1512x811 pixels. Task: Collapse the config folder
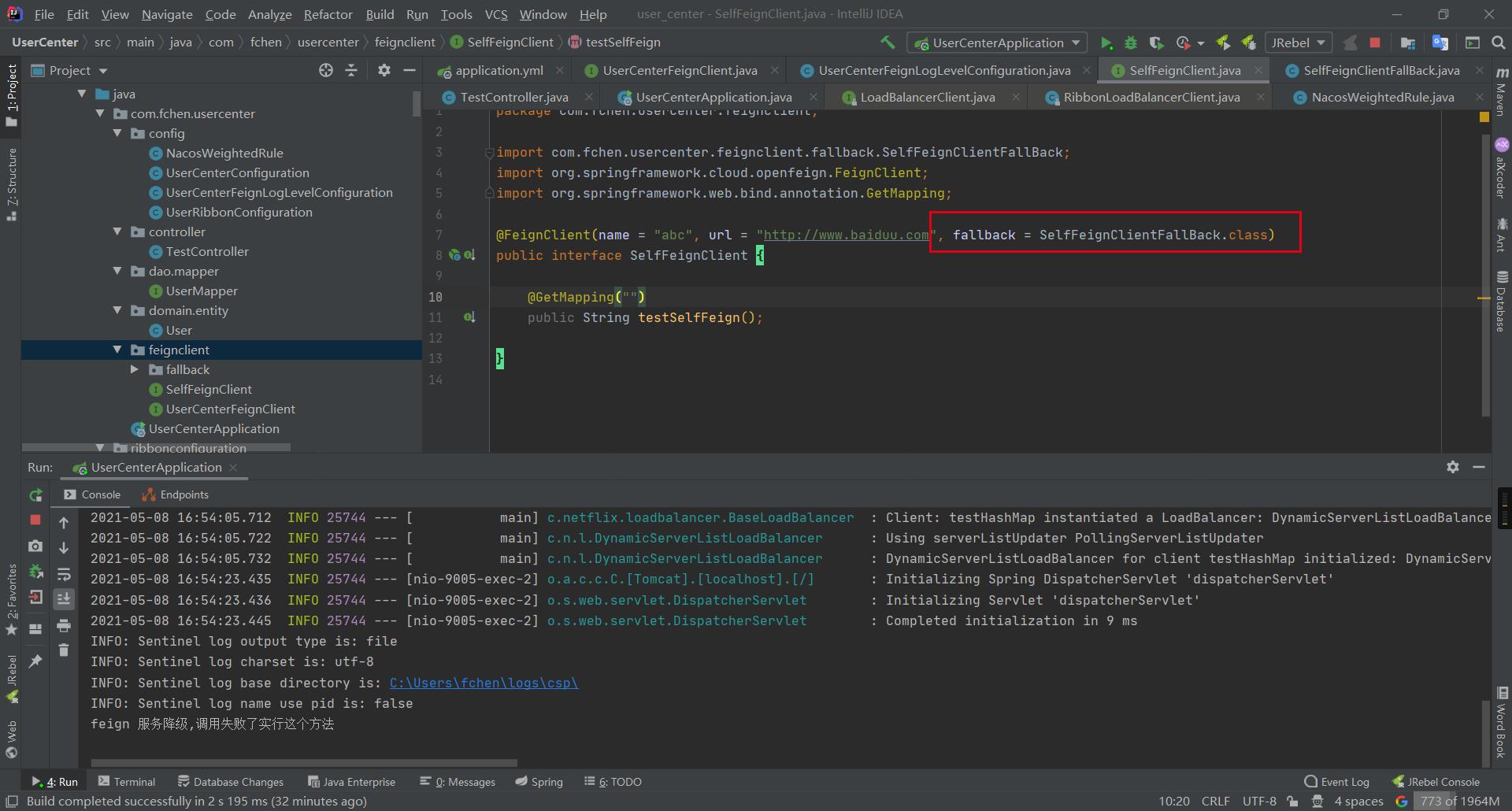[x=117, y=133]
